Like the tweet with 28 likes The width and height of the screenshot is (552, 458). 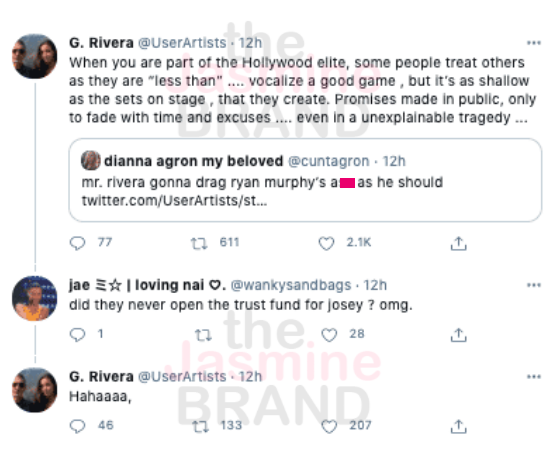click(x=329, y=335)
